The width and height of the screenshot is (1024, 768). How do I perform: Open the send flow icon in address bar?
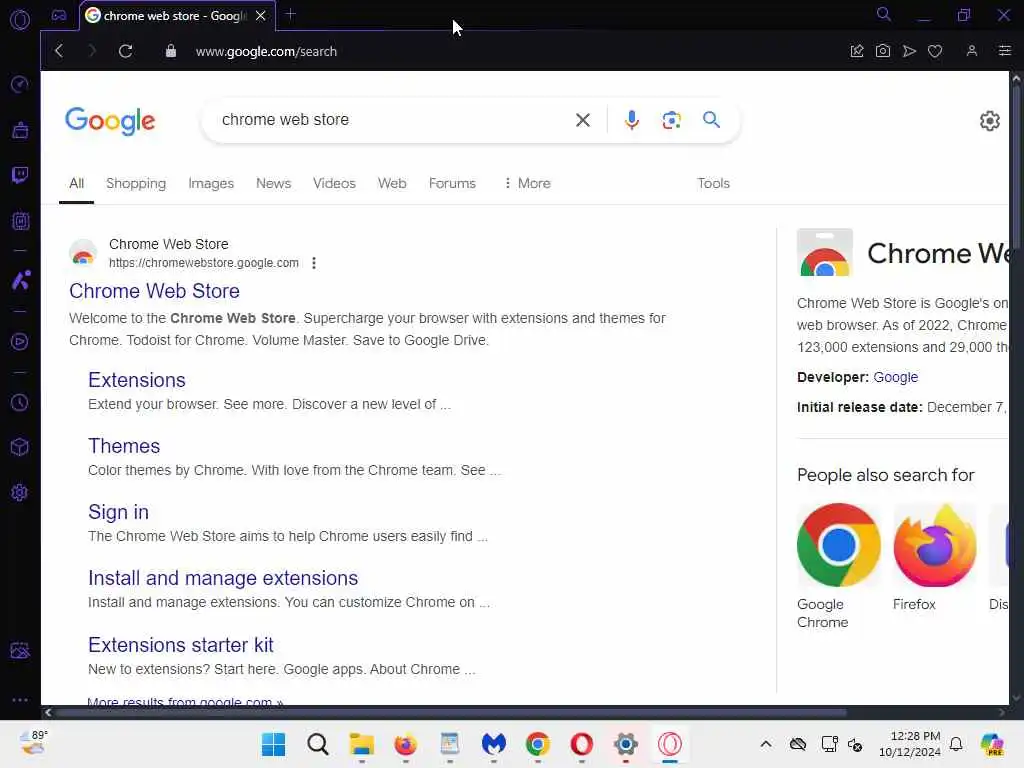click(909, 51)
